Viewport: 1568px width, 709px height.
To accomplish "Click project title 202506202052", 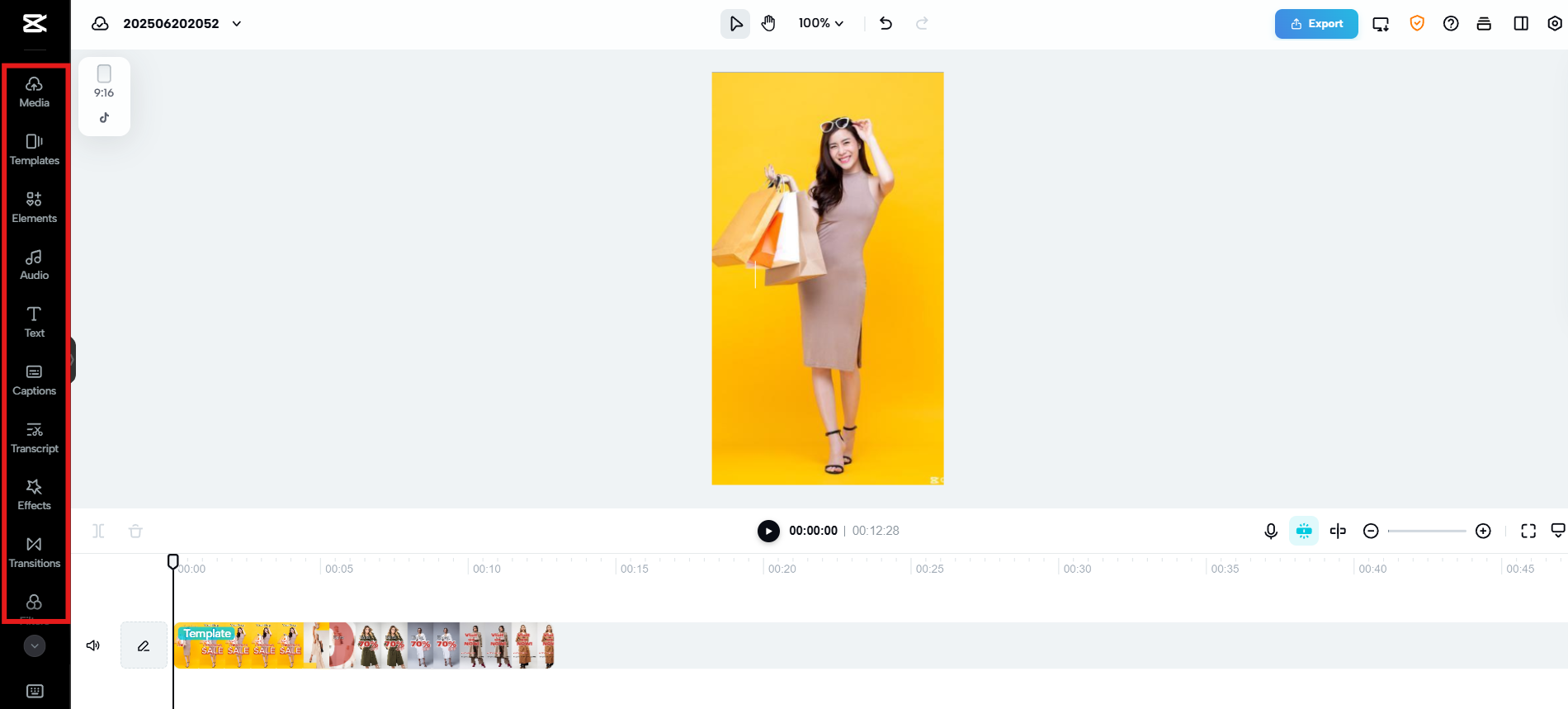I will (171, 23).
